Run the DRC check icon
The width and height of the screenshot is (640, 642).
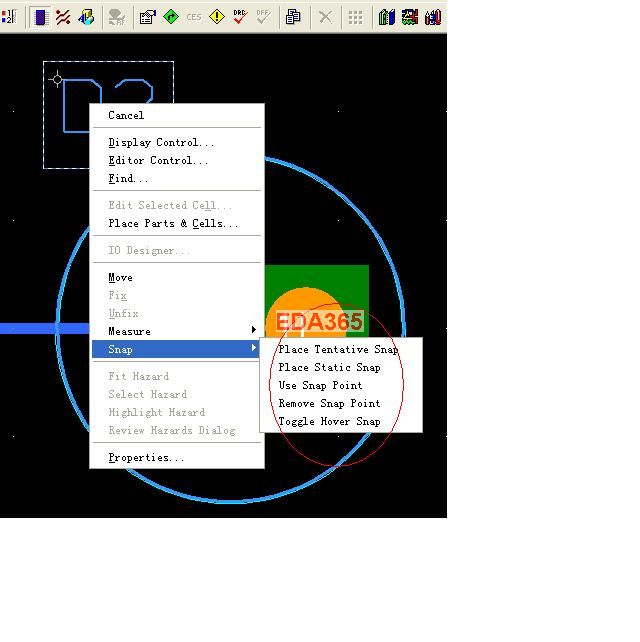(x=240, y=17)
